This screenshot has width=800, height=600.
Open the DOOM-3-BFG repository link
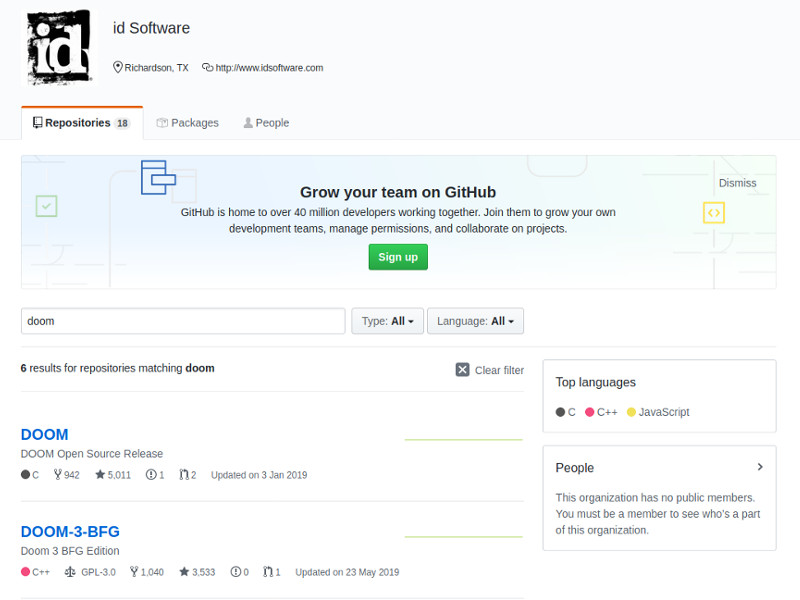(70, 532)
